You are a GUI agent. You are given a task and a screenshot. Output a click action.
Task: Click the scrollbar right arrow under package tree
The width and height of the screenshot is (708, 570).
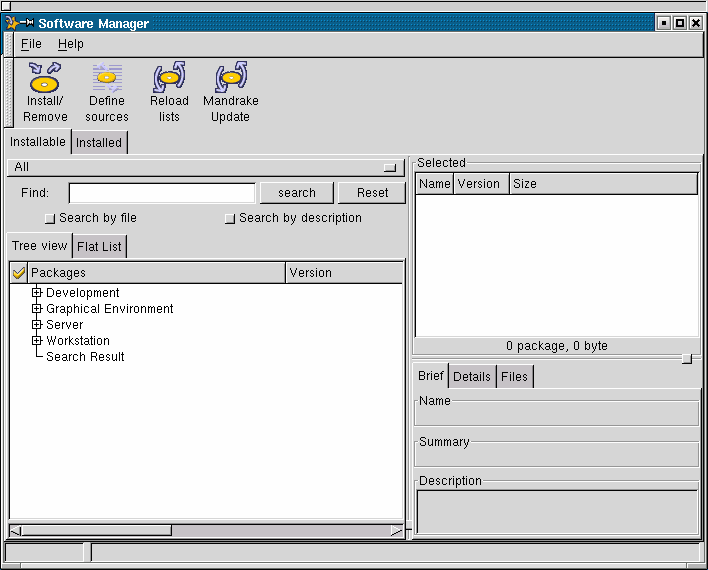(397, 530)
